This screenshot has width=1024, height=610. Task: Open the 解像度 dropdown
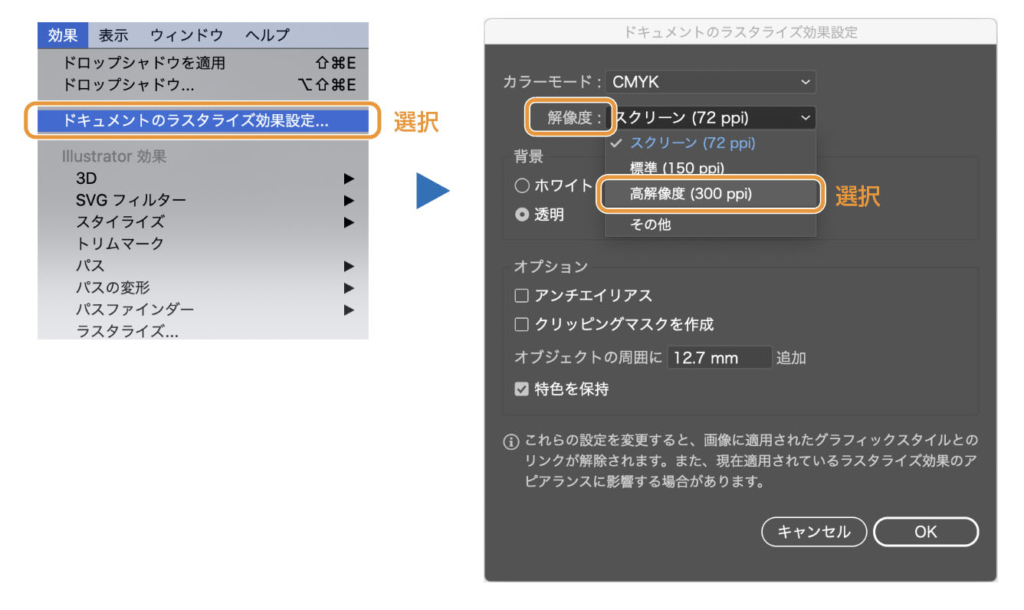click(713, 118)
